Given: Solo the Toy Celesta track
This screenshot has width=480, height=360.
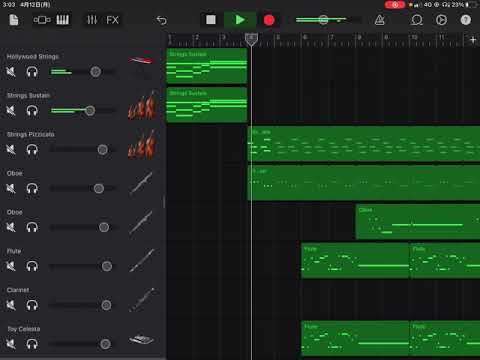Looking at the screenshot, I should click(x=32, y=344).
